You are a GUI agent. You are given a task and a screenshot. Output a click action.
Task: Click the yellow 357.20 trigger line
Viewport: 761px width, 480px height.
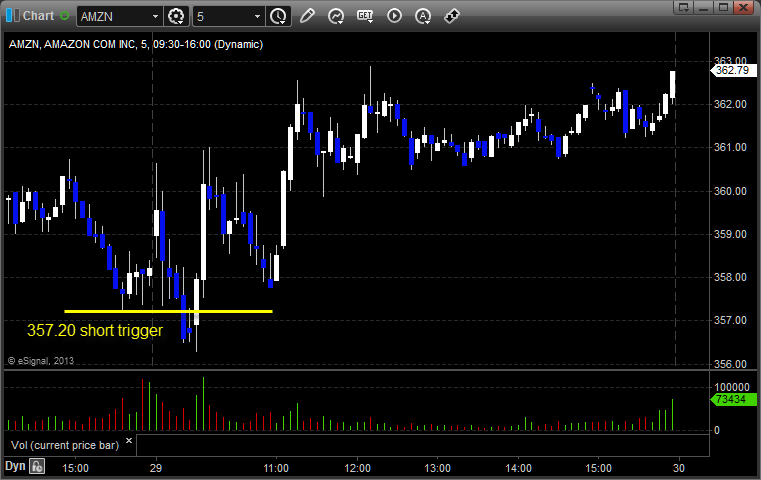point(168,311)
